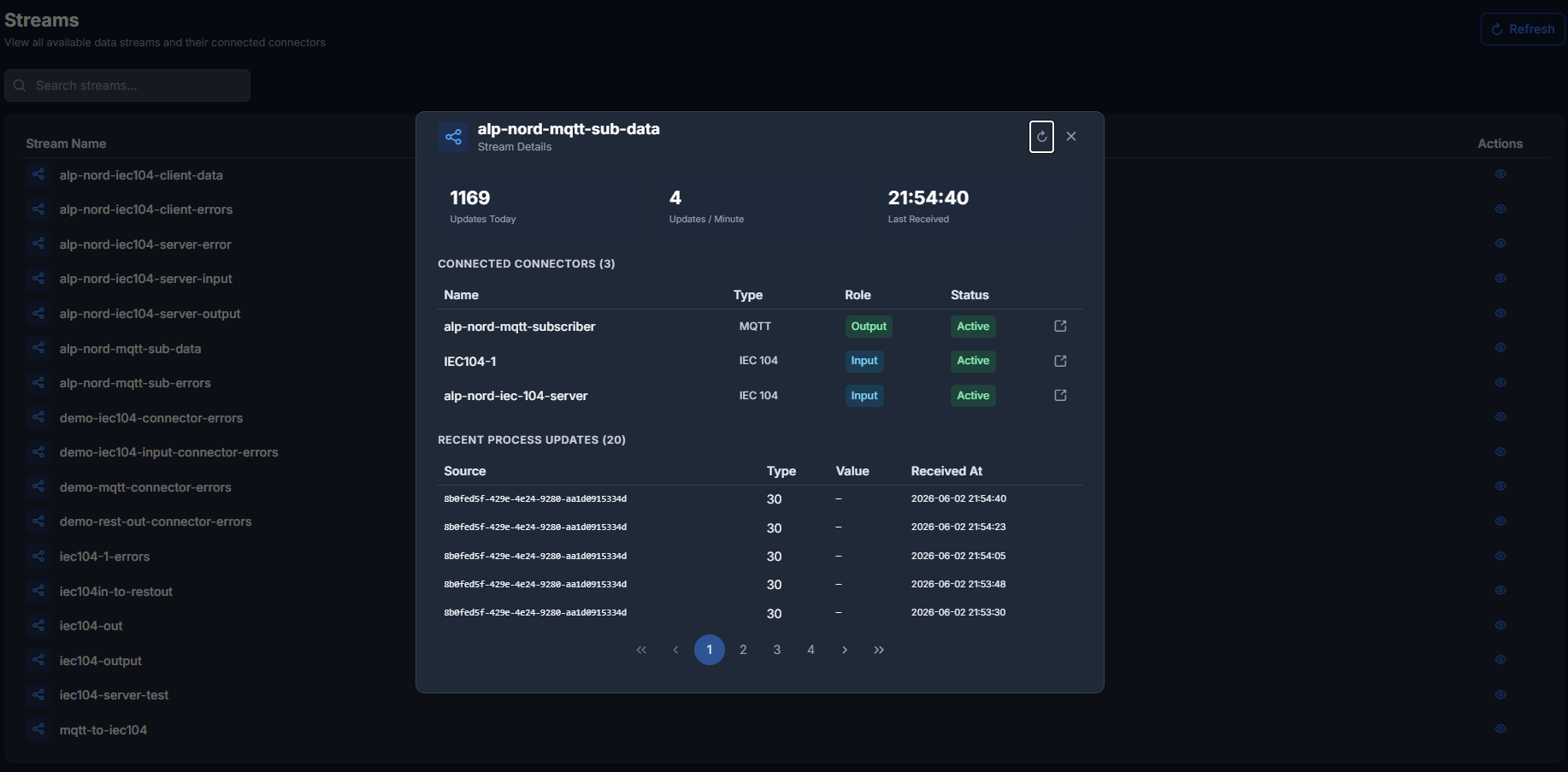Select page 1 of process updates
The image size is (1568, 772).
click(x=710, y=650)
